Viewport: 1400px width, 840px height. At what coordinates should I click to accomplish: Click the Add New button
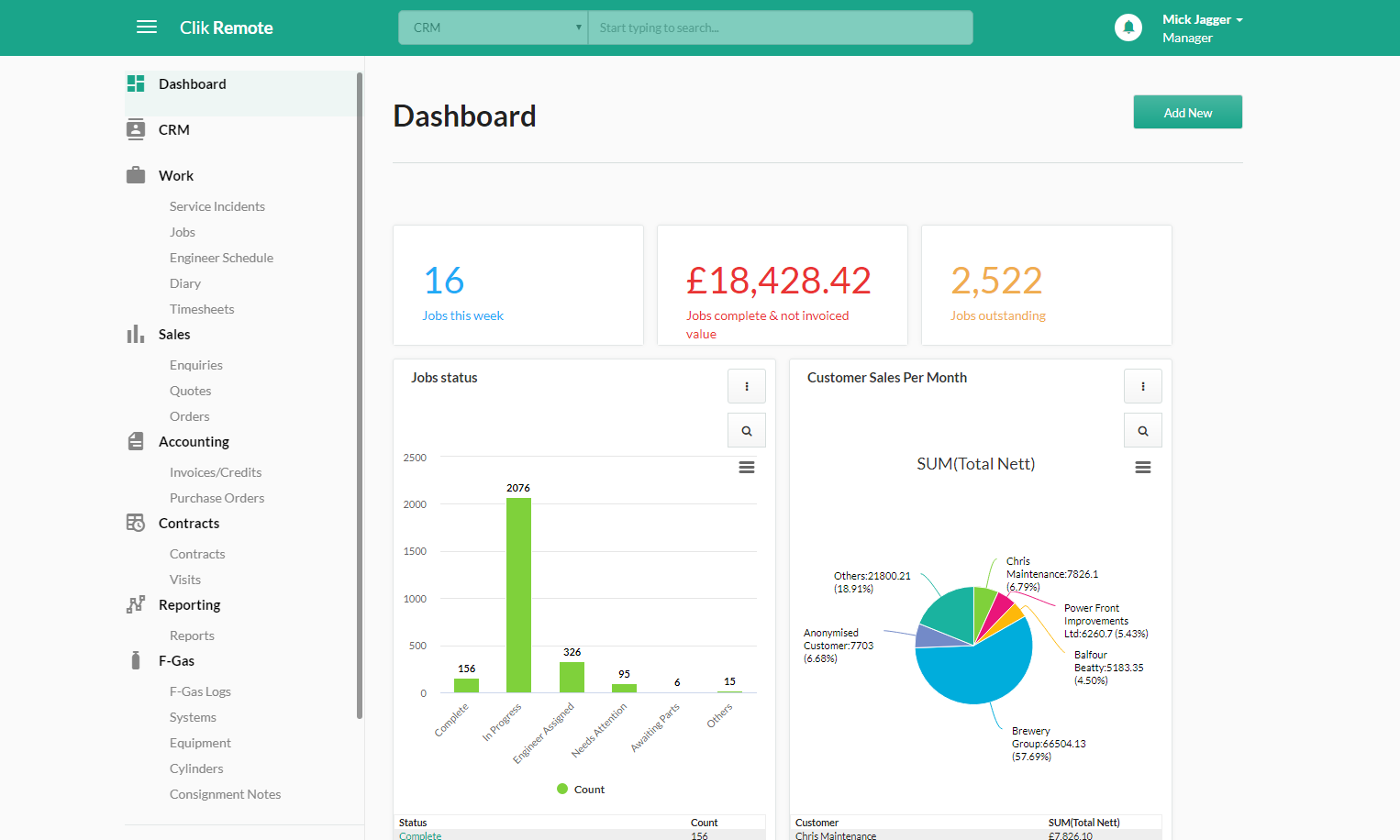coord(1188,112)
